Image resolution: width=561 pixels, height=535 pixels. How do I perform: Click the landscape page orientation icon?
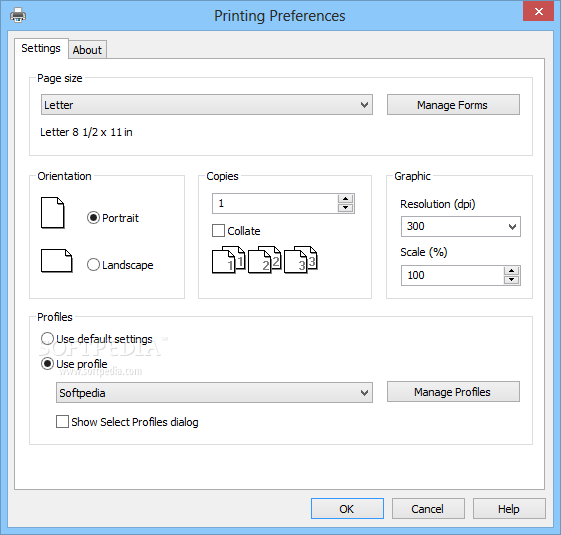(57, 261)
